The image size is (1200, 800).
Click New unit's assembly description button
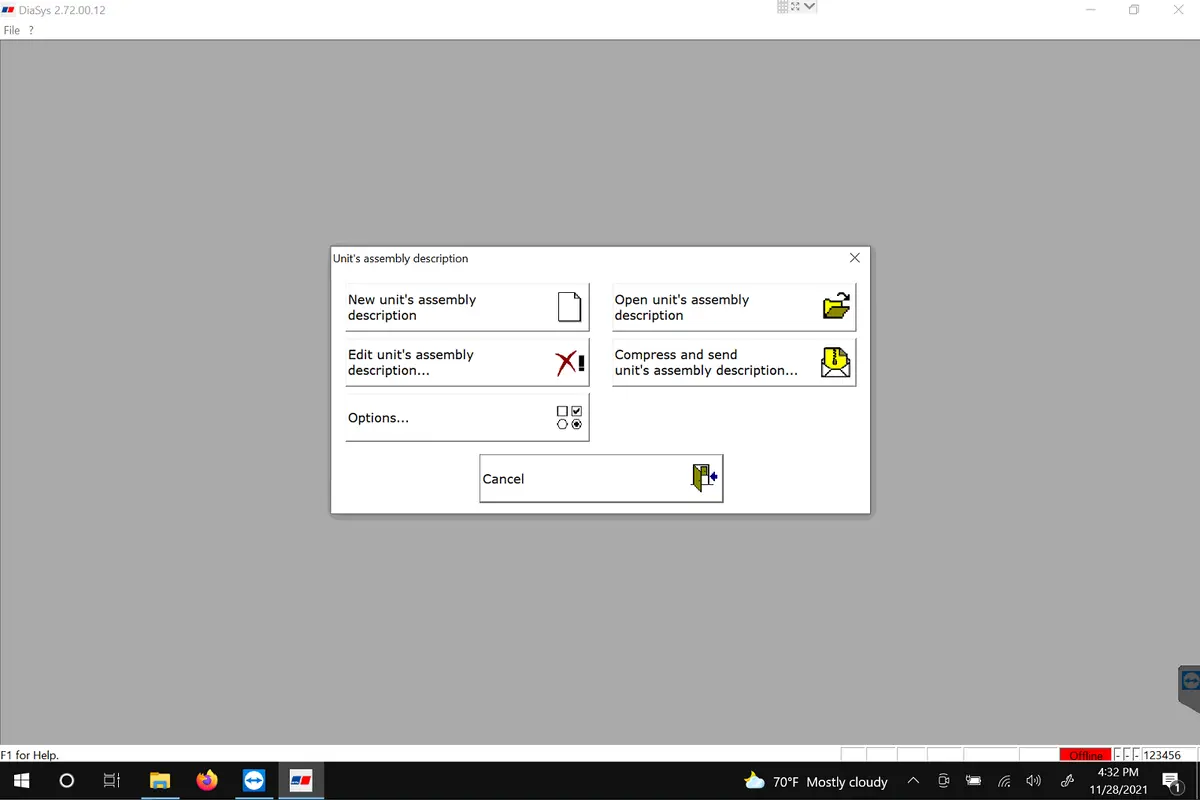point(467,307)
